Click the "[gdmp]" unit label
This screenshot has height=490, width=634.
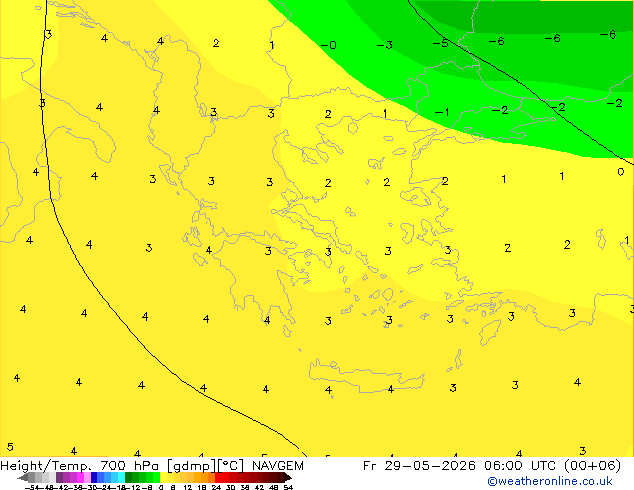192,466
